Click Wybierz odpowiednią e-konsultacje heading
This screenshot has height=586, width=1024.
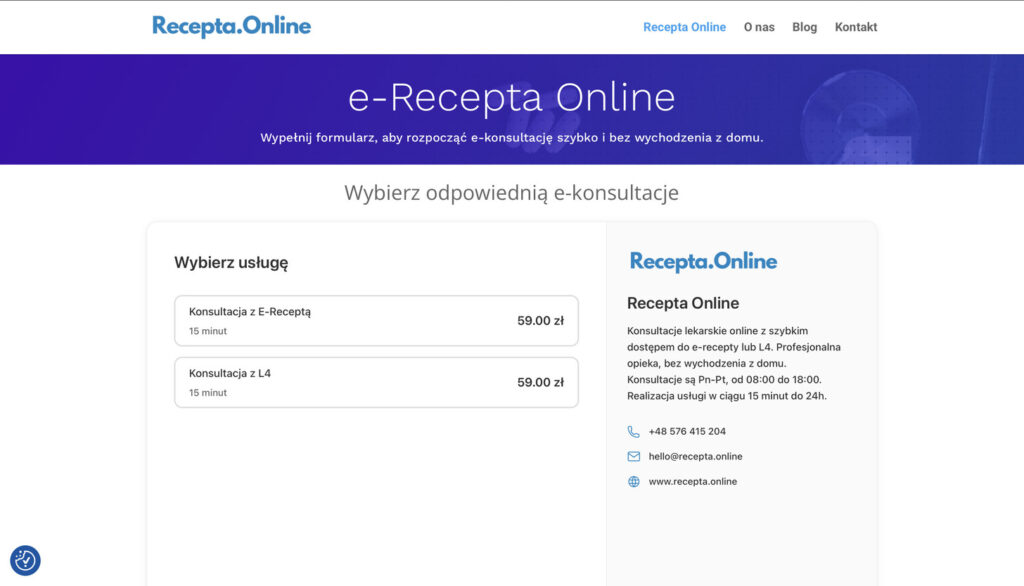coord(511,193)
